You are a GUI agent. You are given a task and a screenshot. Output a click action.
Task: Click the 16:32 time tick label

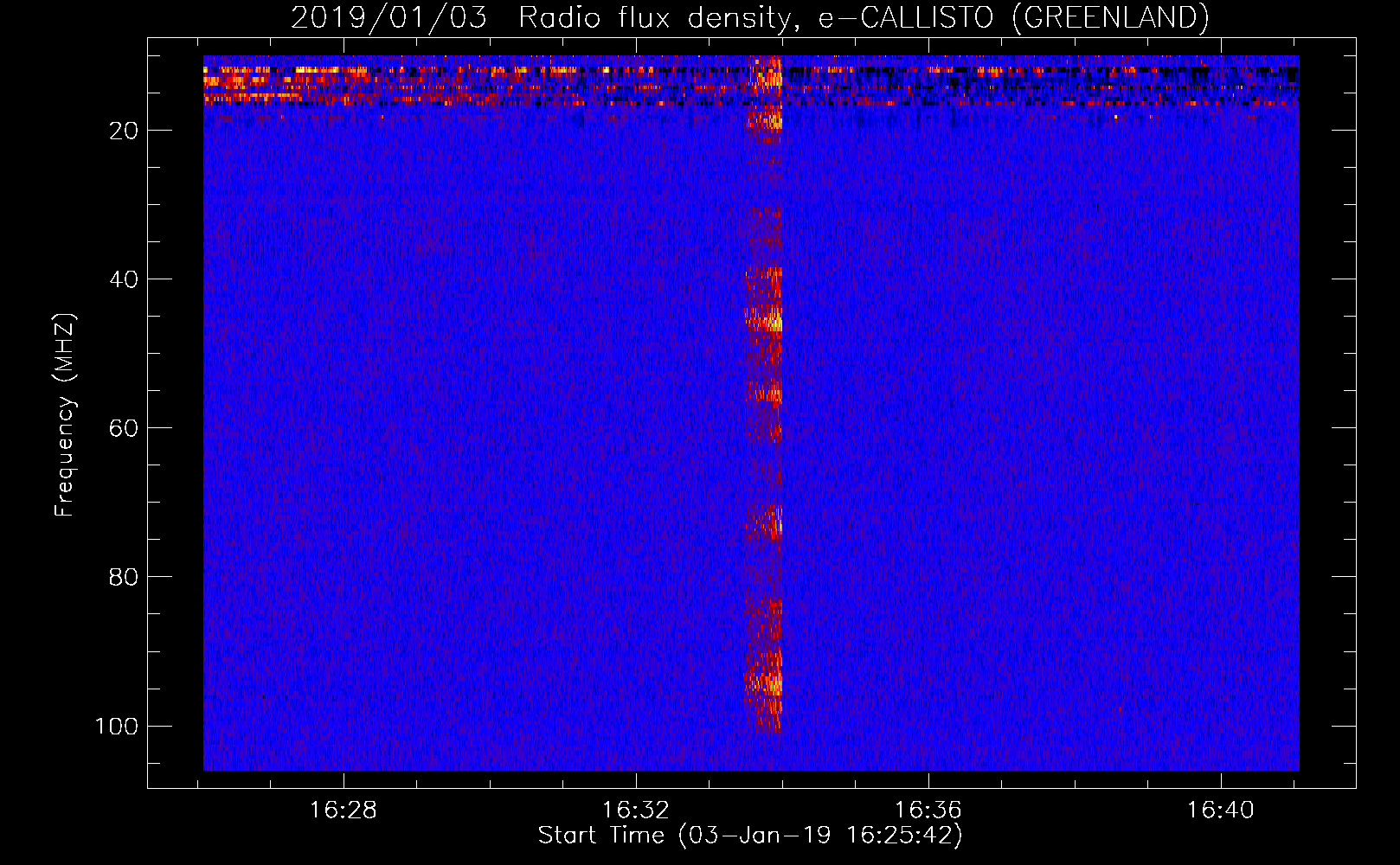click(x=636, y=811)
